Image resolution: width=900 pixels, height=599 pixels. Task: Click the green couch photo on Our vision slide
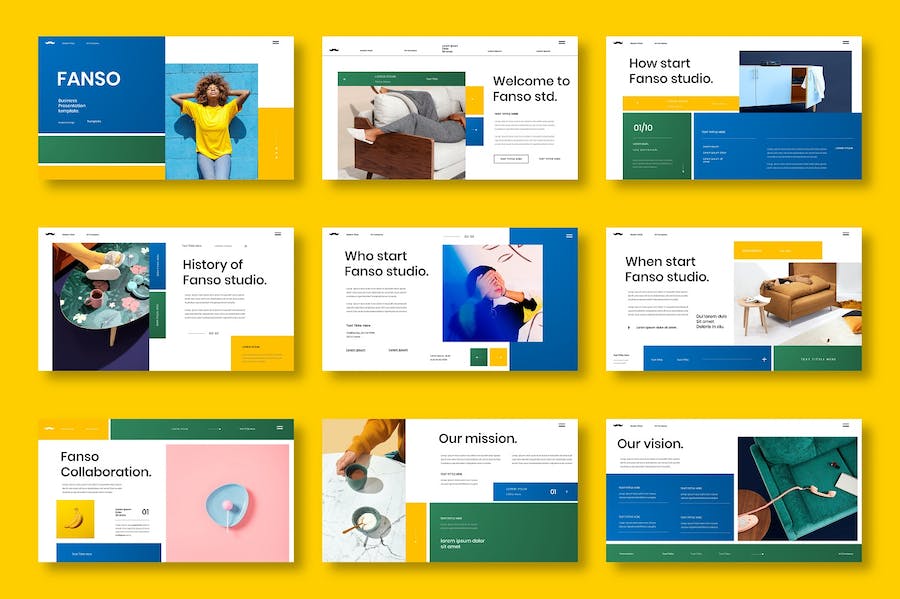pos(797,489)
